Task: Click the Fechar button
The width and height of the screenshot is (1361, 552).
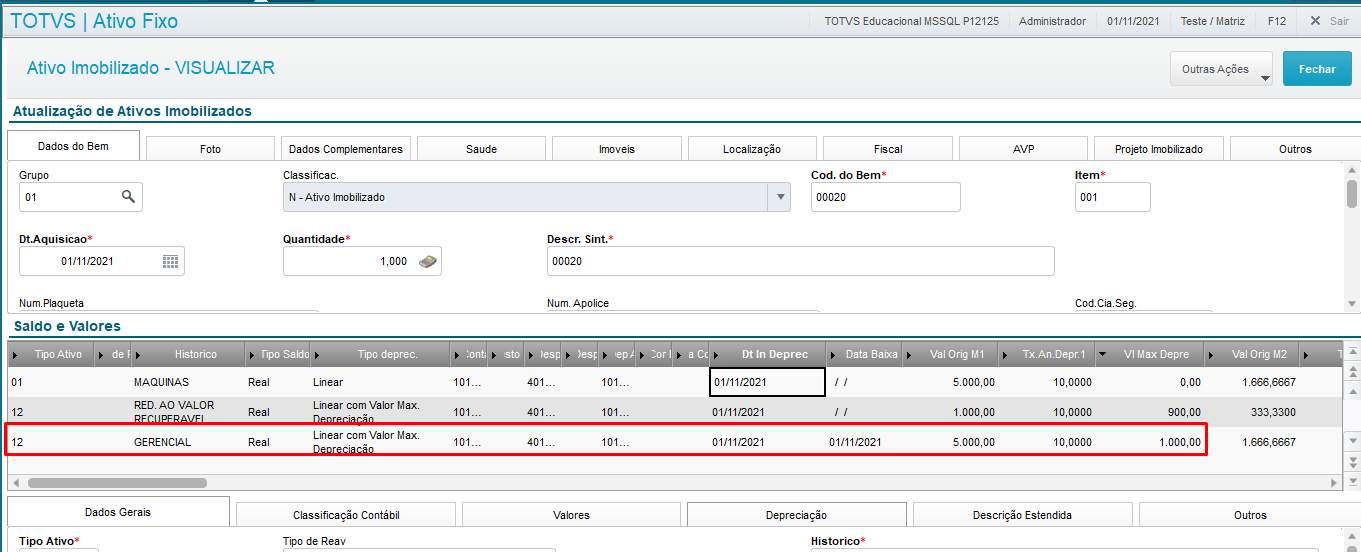Action: (x=1317, y=69)
